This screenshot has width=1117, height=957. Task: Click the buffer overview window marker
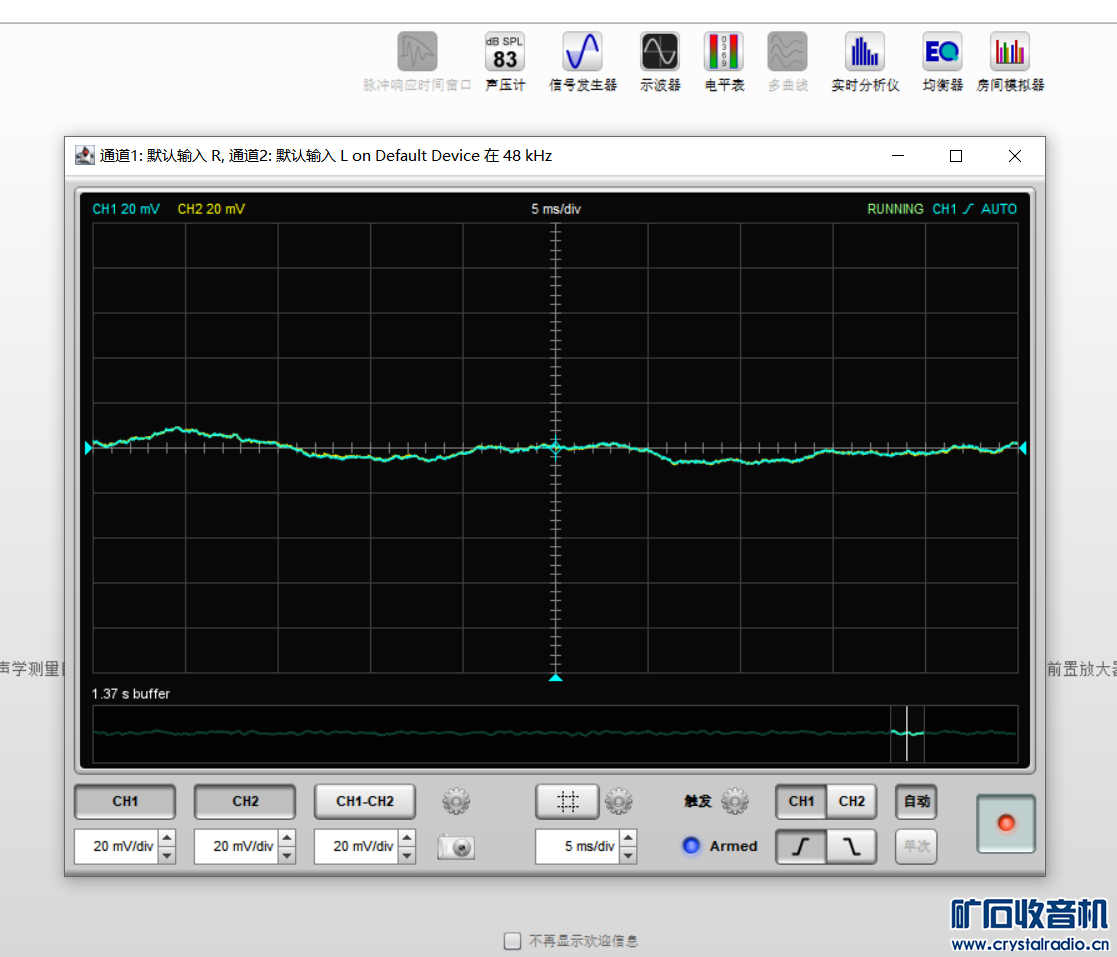coord(907,733)
